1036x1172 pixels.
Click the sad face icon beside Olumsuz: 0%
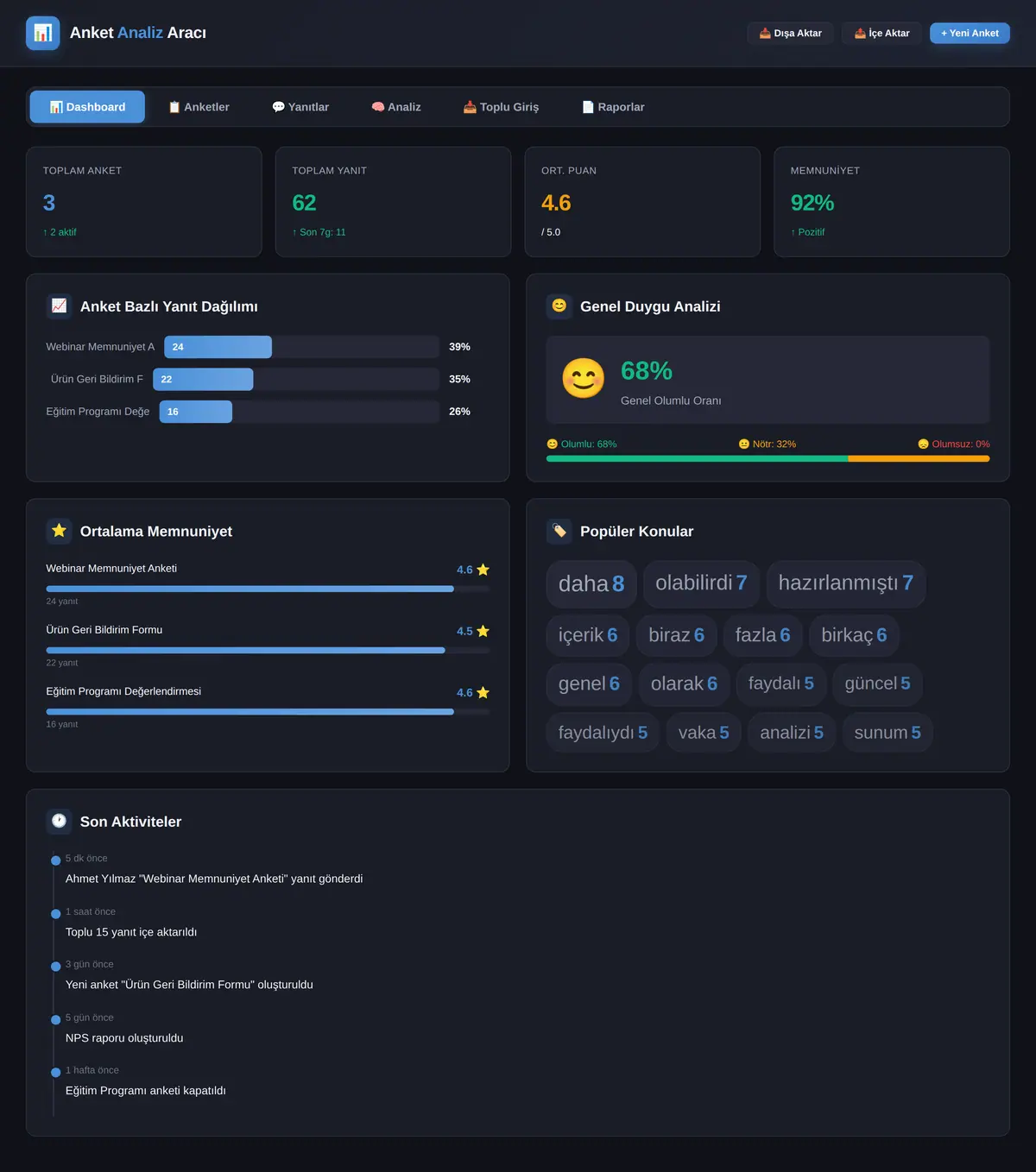[923, 444]
